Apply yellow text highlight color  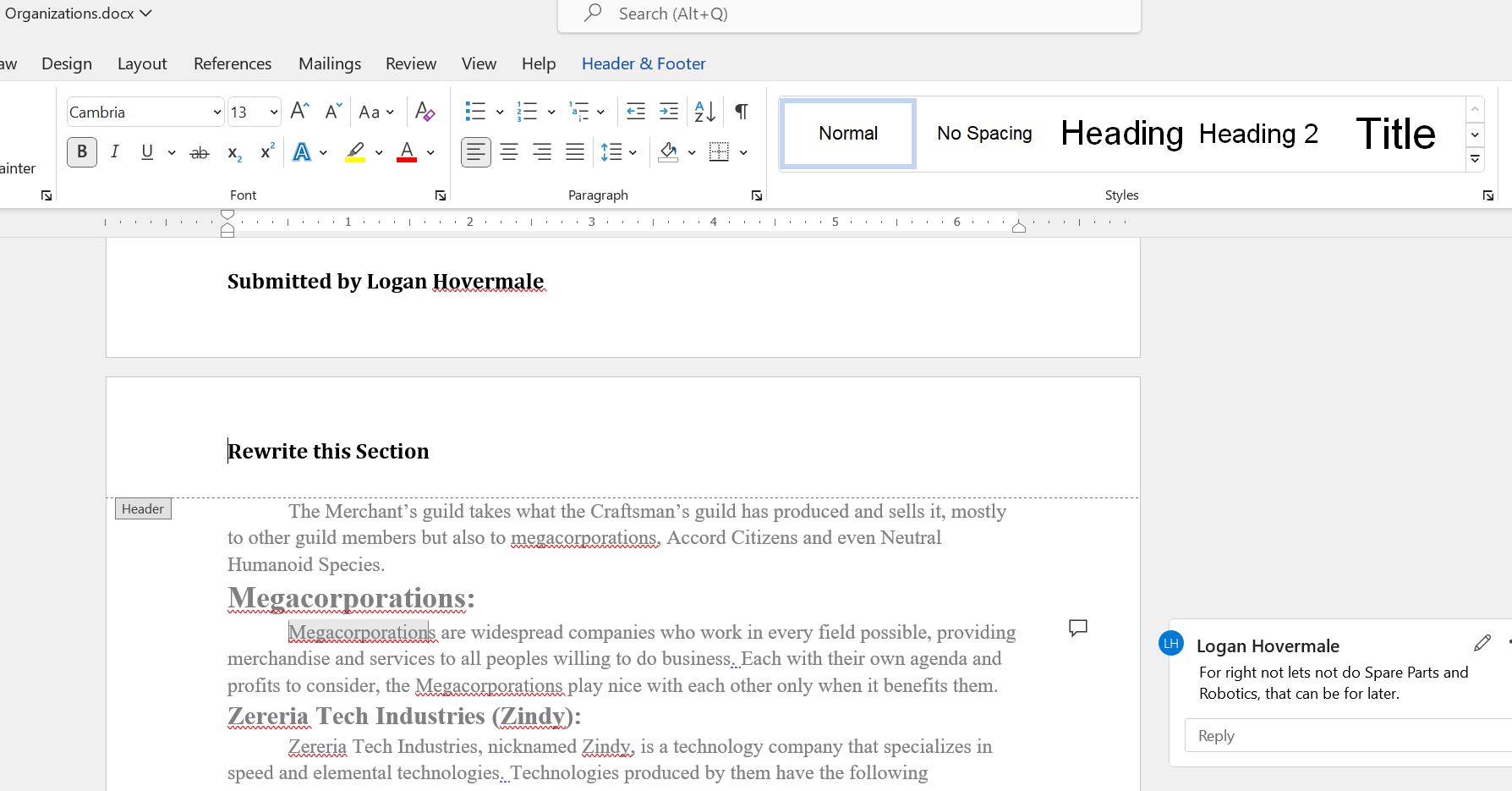pyautogui.click(x=355, y=152)
